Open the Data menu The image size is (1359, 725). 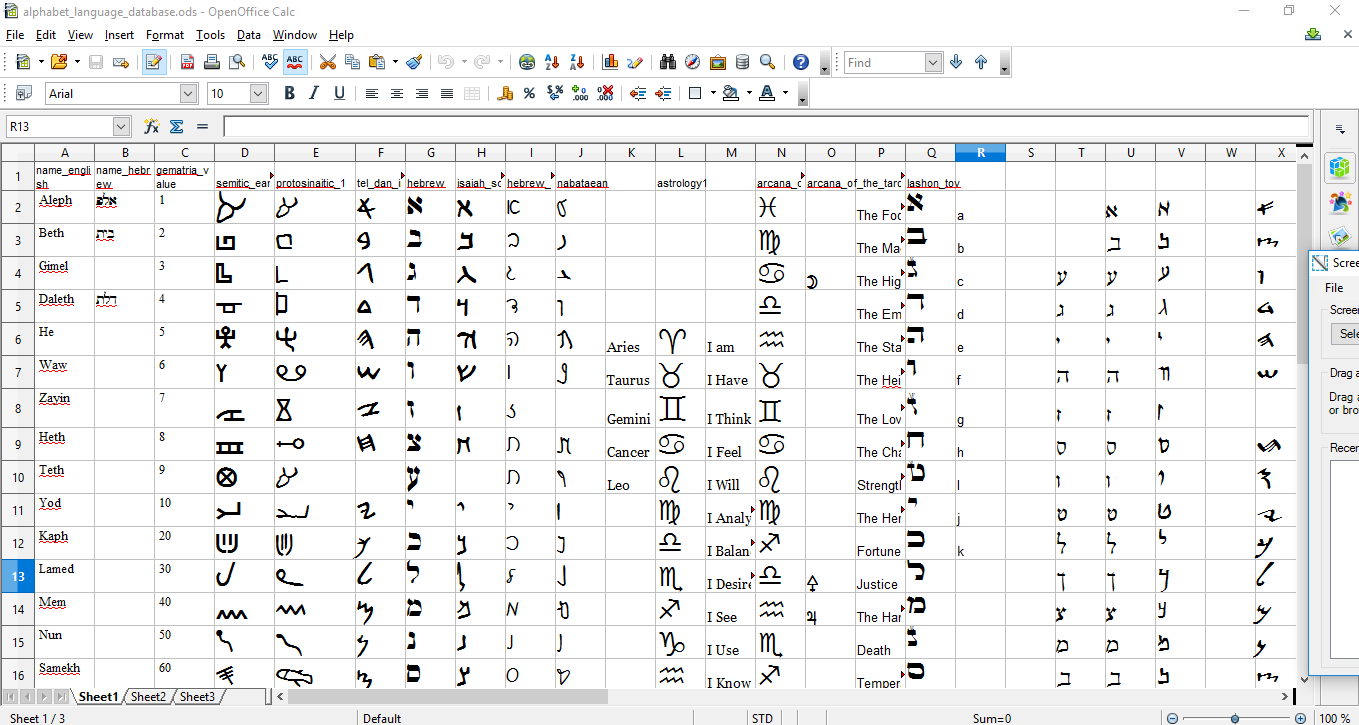[247, 34]
